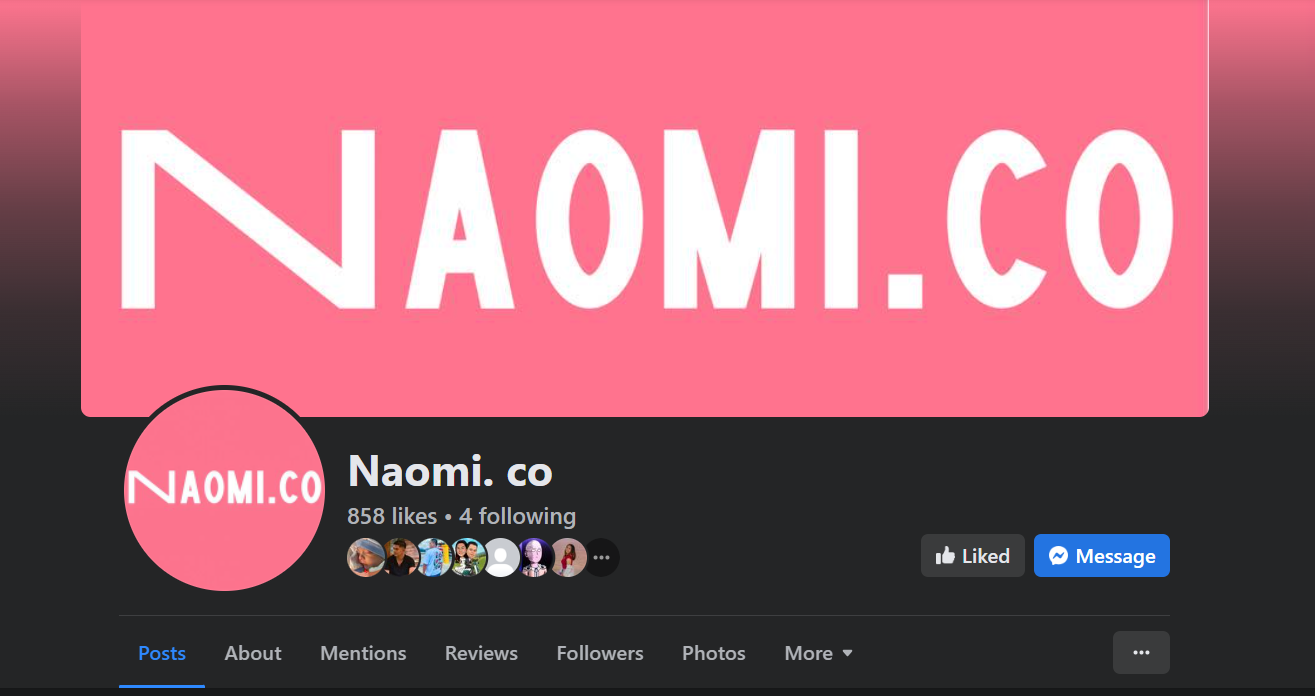This screenshot has width=1315, height=696.
Task: Open the woman in red top avatar
Action: click(569, 557)
